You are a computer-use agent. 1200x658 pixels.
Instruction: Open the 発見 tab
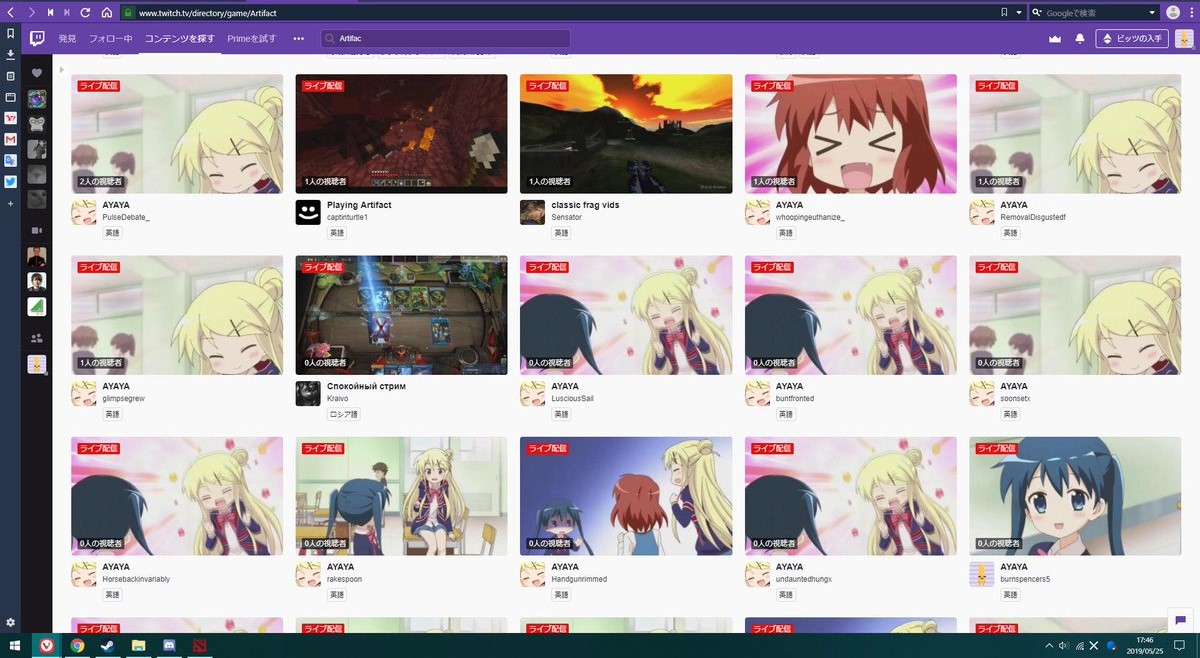67,38
